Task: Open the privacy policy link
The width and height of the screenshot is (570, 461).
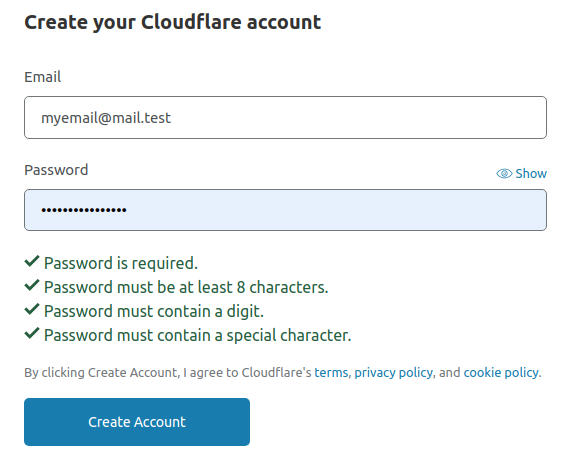Action: pyautogui.click(x=394, y=373)
